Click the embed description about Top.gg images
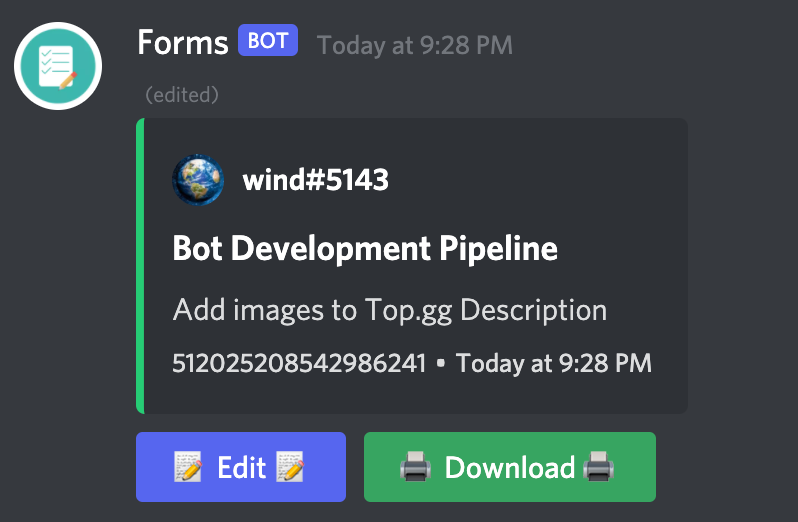Viewport: 798px width, 522px height. 389,310
